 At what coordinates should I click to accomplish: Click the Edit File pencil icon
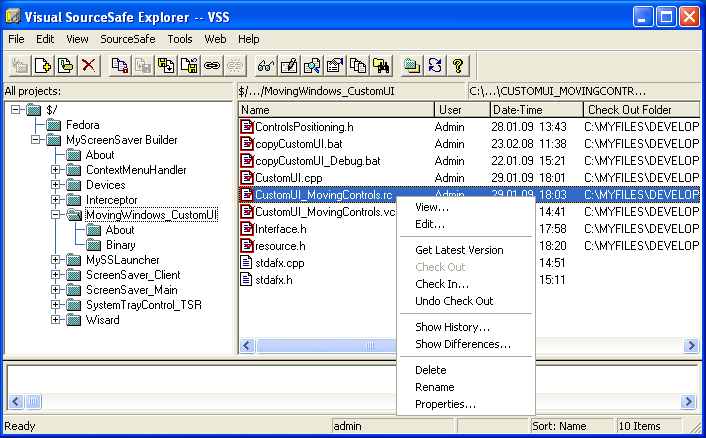[289, 66]
